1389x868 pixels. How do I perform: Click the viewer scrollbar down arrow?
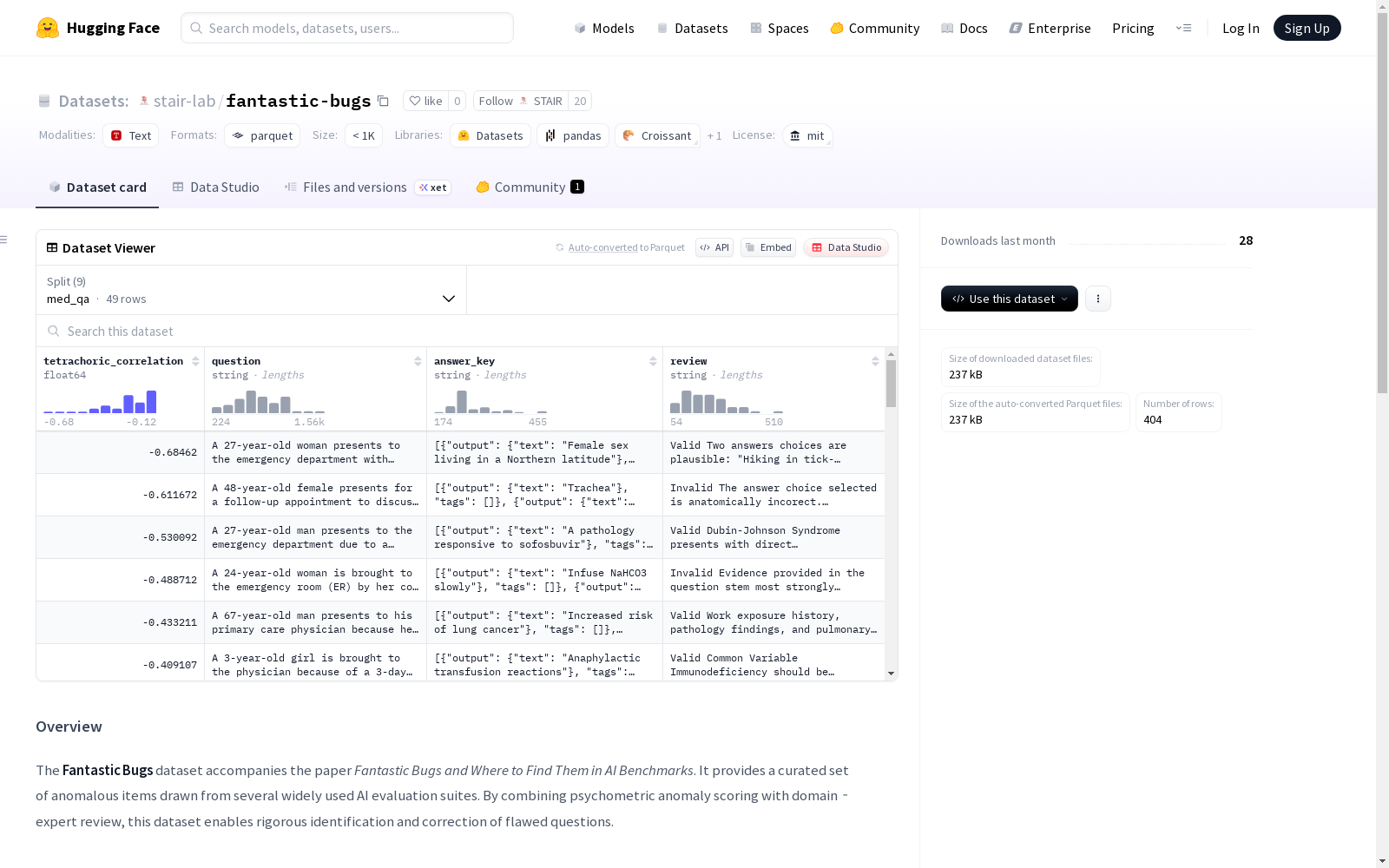point(891,674)
